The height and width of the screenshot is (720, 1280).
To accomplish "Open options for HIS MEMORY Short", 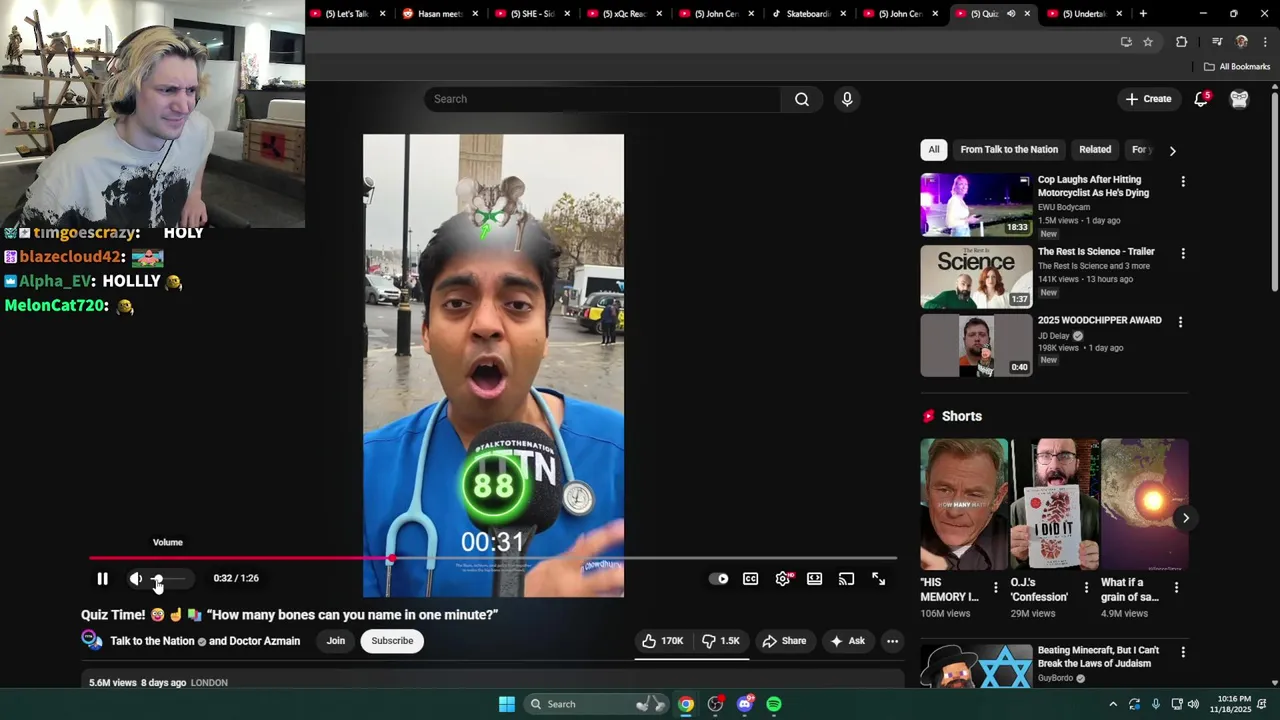I will click(x=995, y=588).
